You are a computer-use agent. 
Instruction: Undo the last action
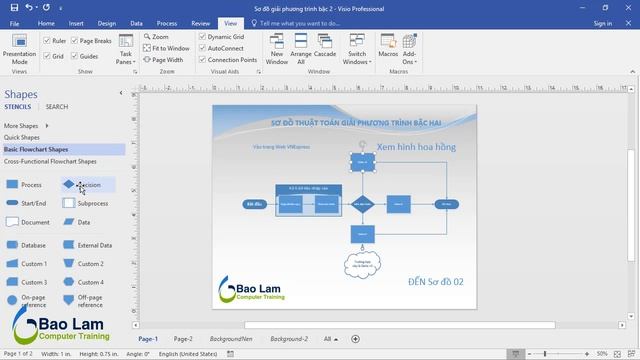pos(29,8)
